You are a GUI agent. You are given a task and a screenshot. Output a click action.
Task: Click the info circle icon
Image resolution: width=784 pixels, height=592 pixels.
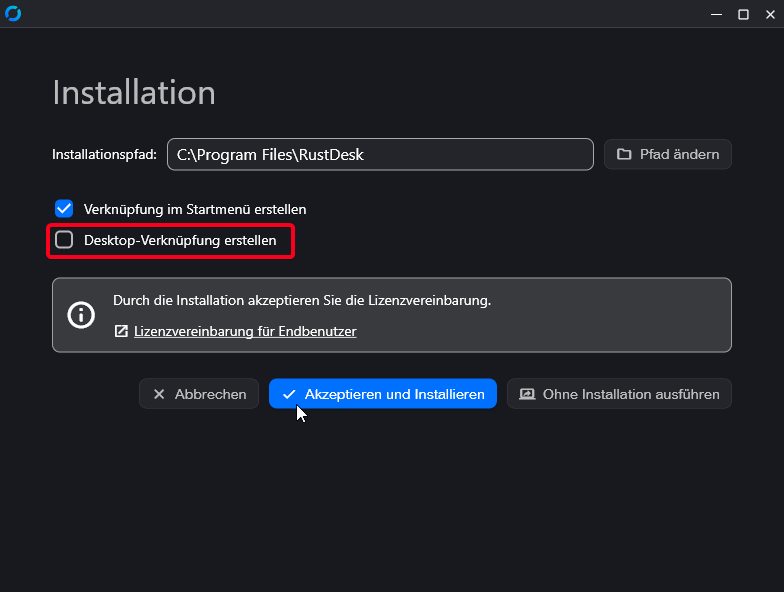click(80, 315)
